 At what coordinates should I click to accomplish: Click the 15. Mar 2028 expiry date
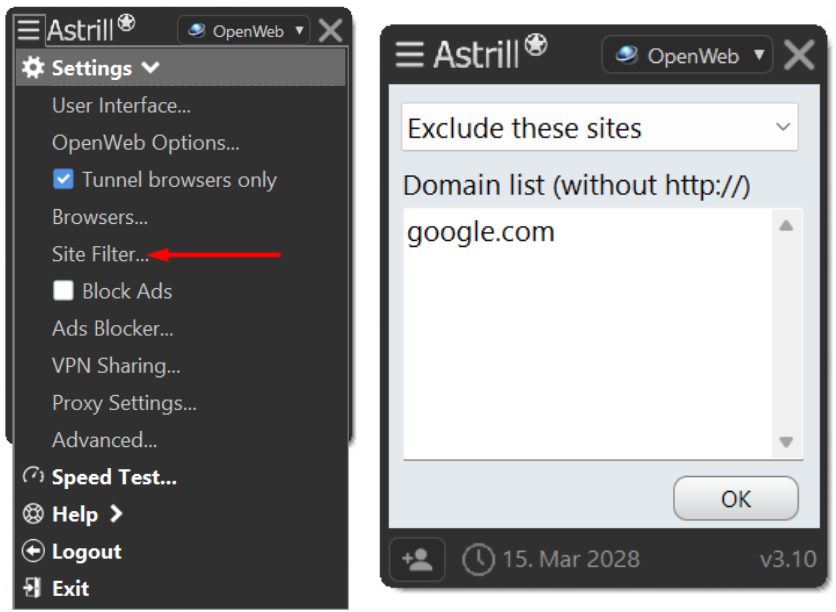[571, 559]
